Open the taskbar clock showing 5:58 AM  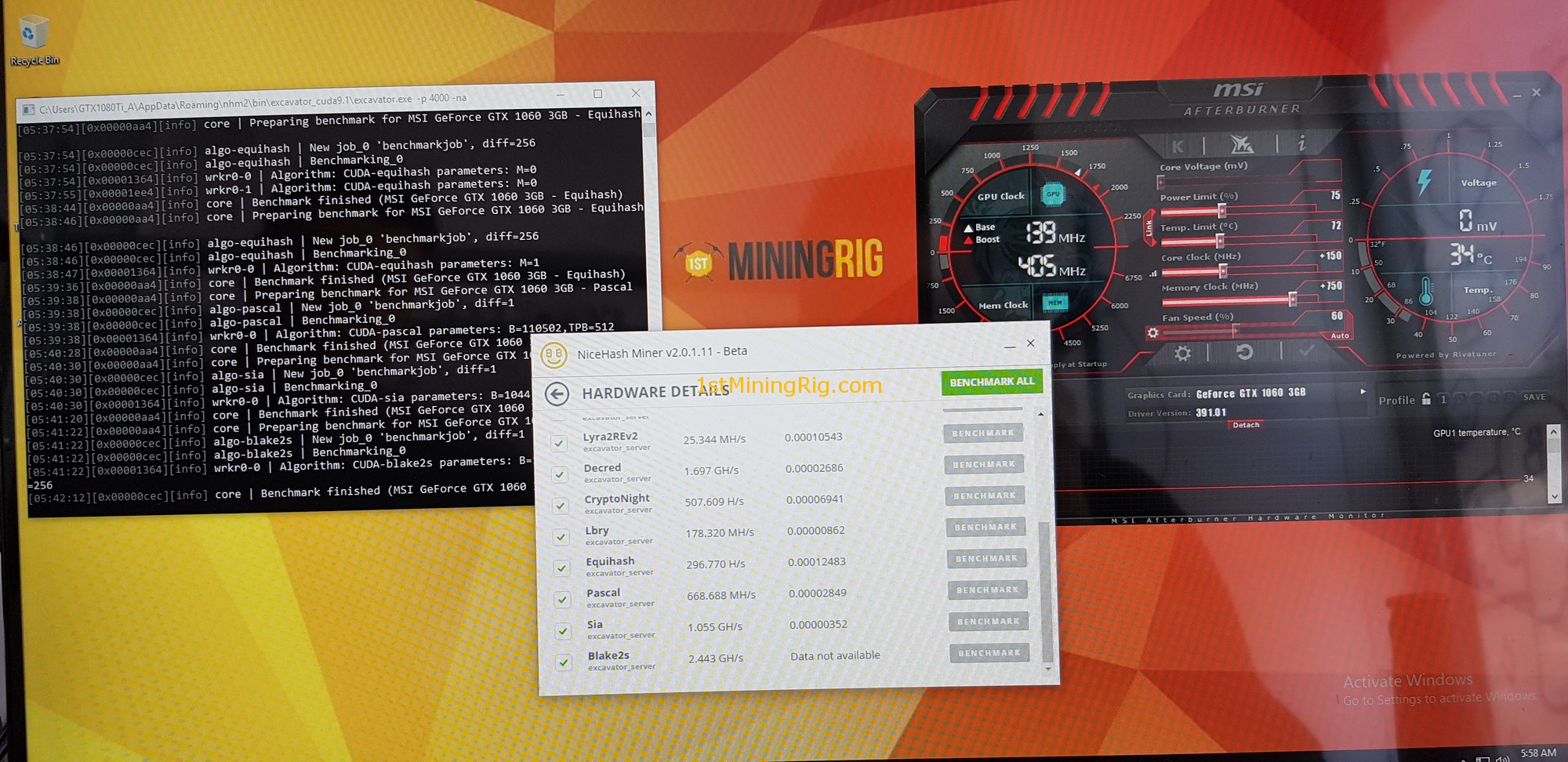pos(1538,753)
